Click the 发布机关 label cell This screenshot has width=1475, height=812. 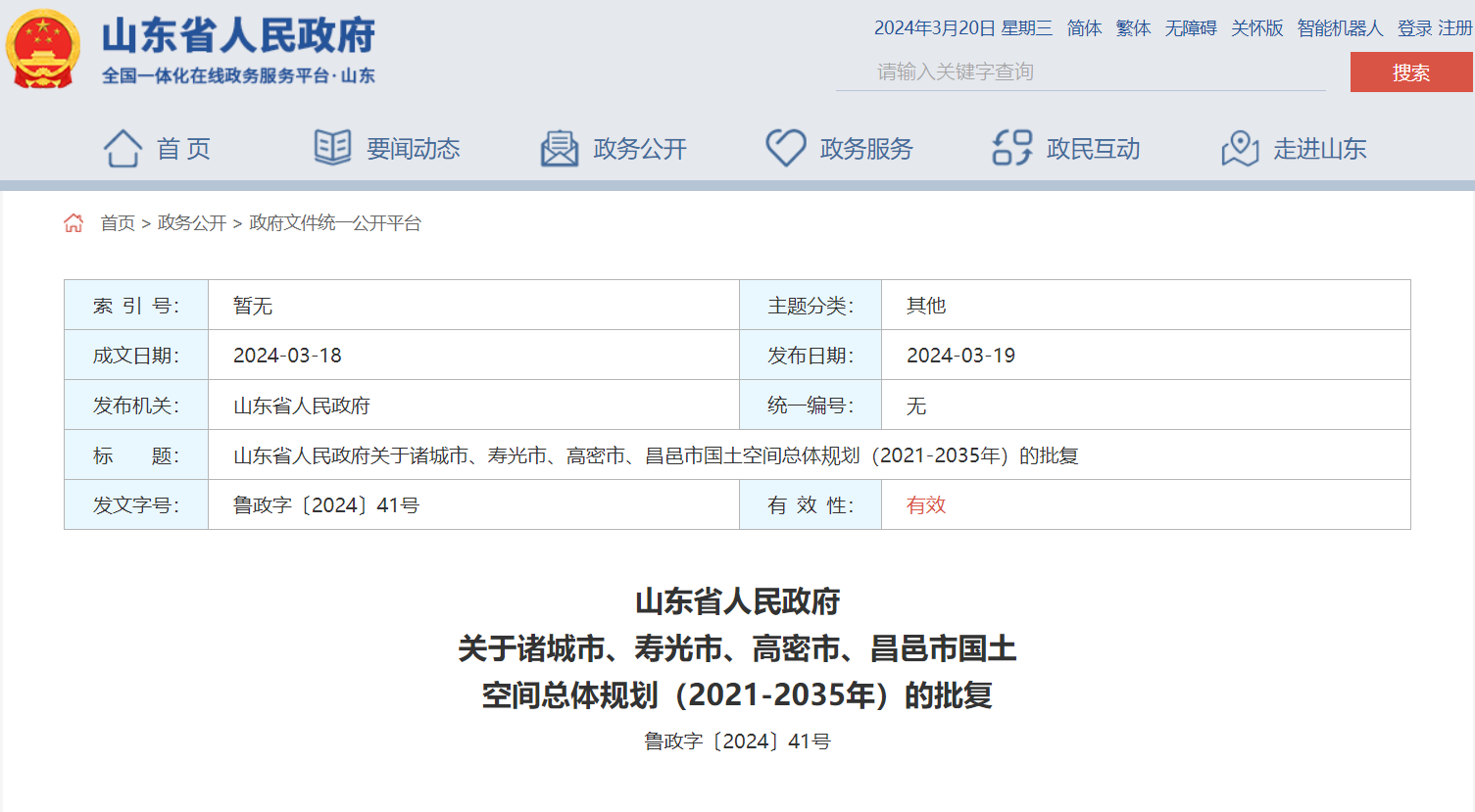click(136, 406)
